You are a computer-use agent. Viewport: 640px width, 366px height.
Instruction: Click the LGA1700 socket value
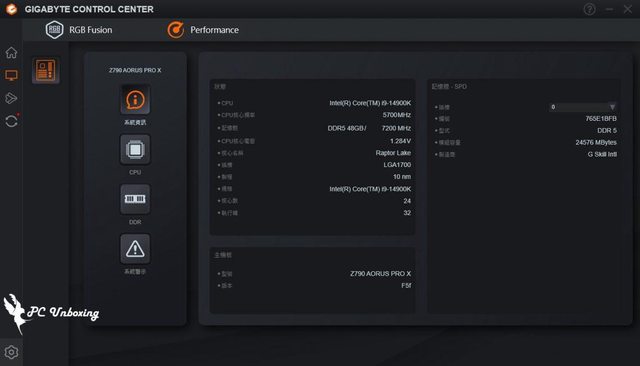pyautogui.click(x=397, y=165)
